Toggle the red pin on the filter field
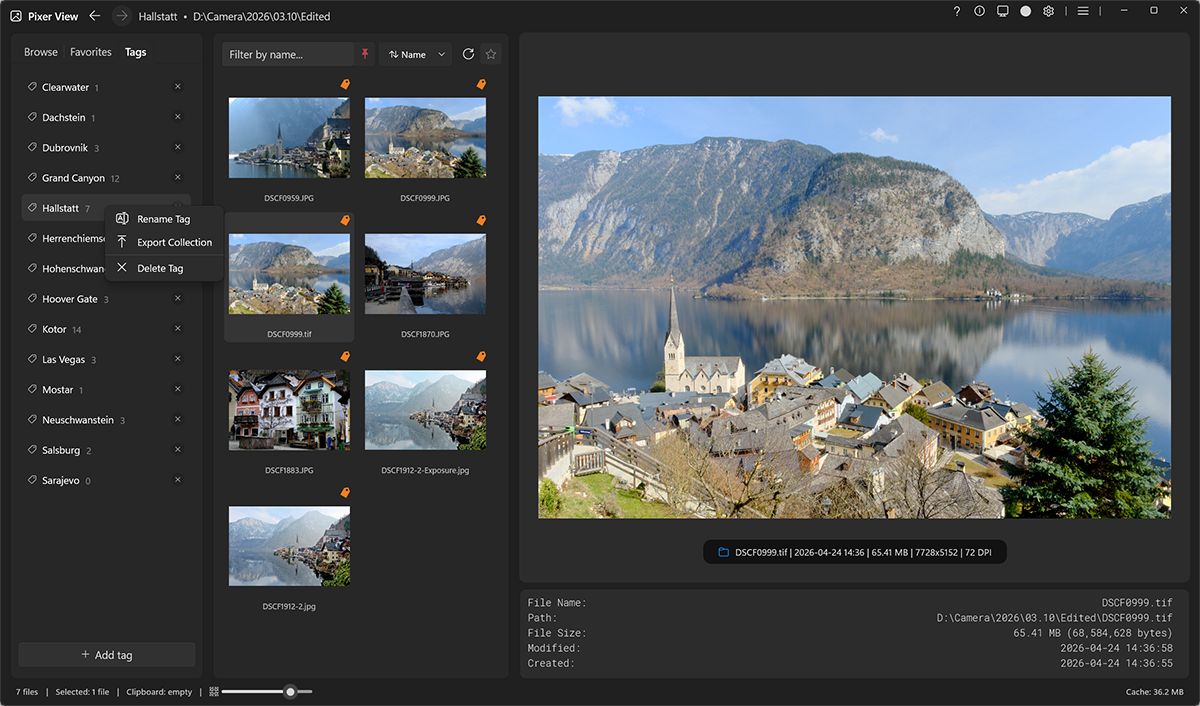 pos(367,54)
